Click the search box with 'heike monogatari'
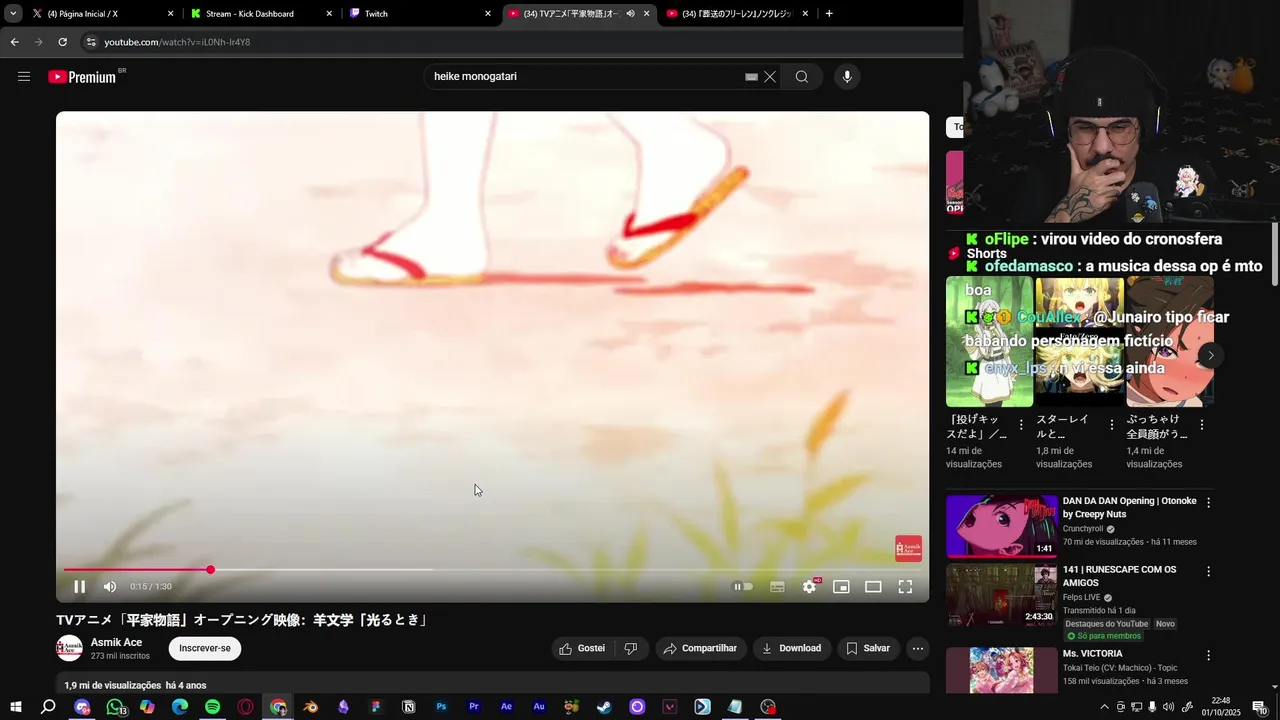 click(585, 77)
